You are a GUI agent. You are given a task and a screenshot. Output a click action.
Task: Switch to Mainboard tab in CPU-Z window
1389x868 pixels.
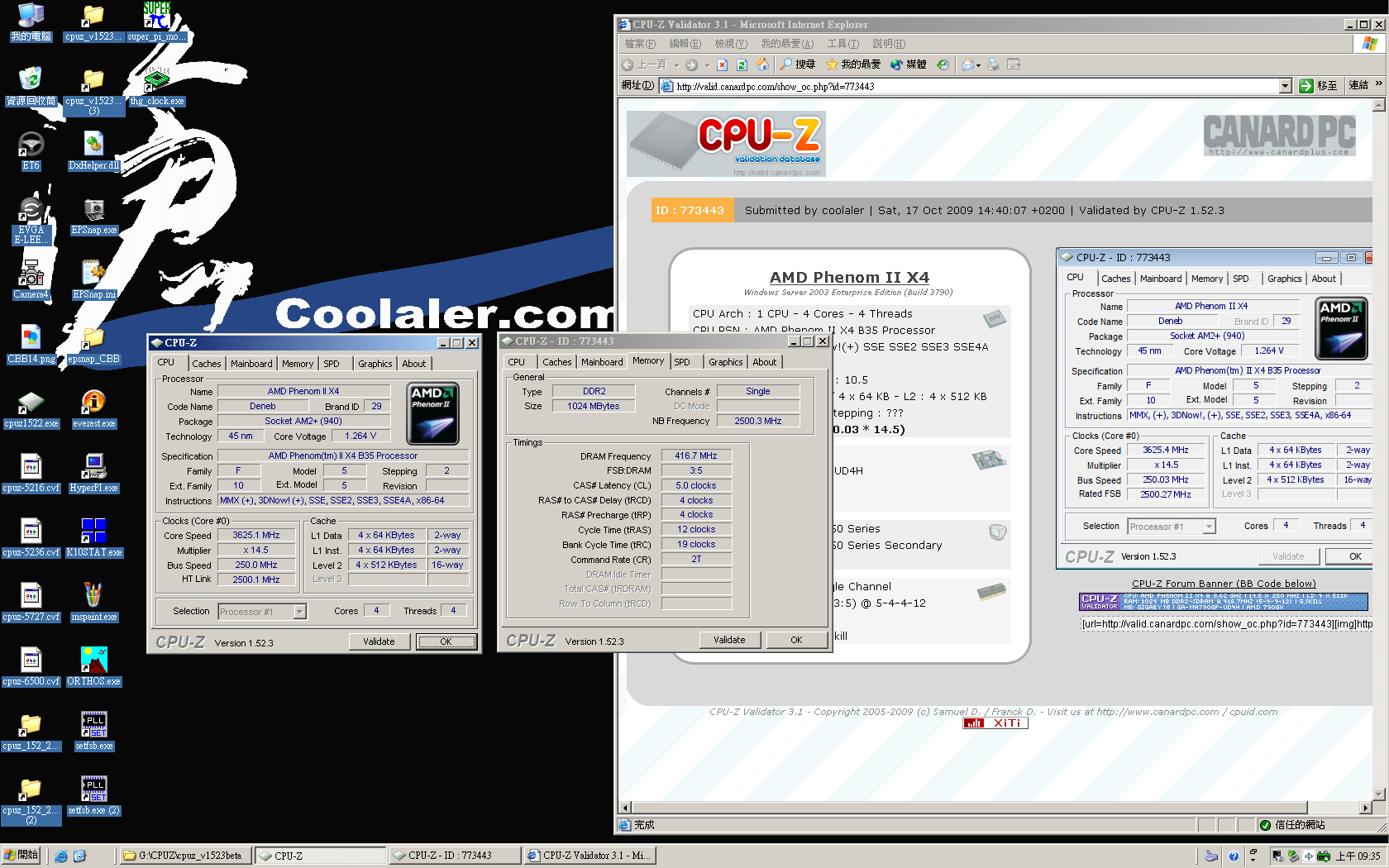coord(251,364)
